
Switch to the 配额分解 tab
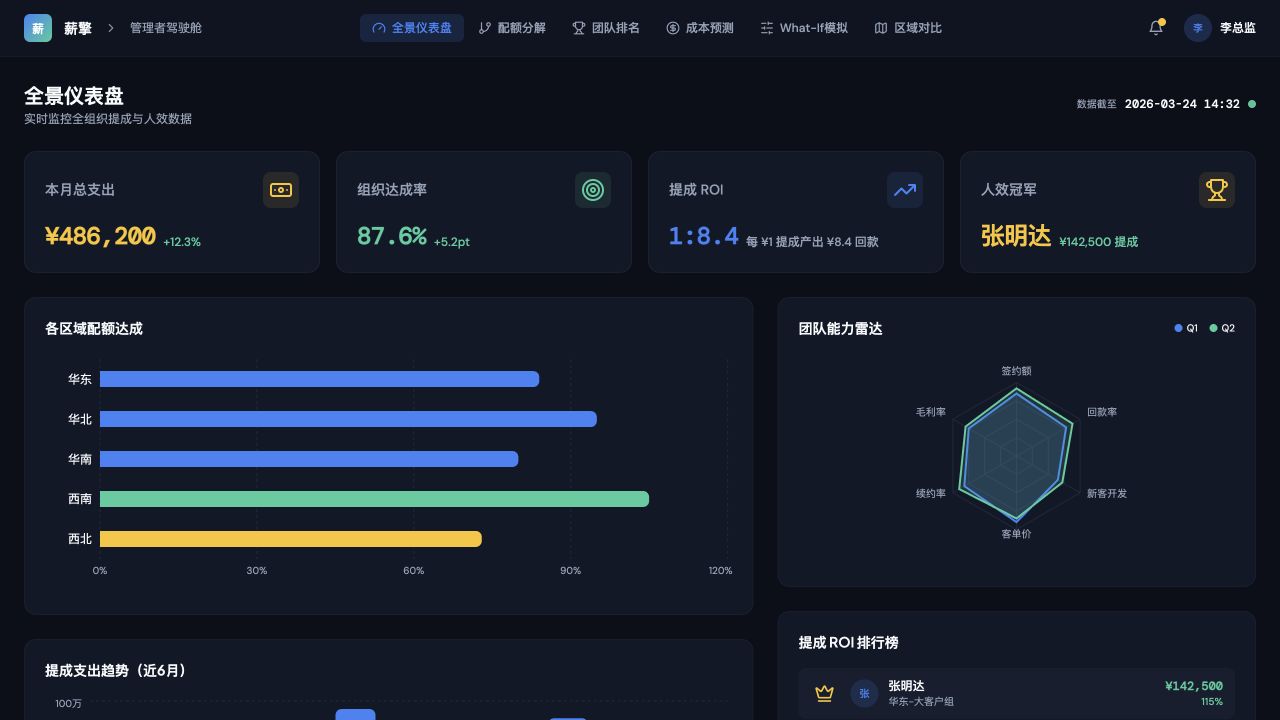pyautogui.click(x=512, y=28)
